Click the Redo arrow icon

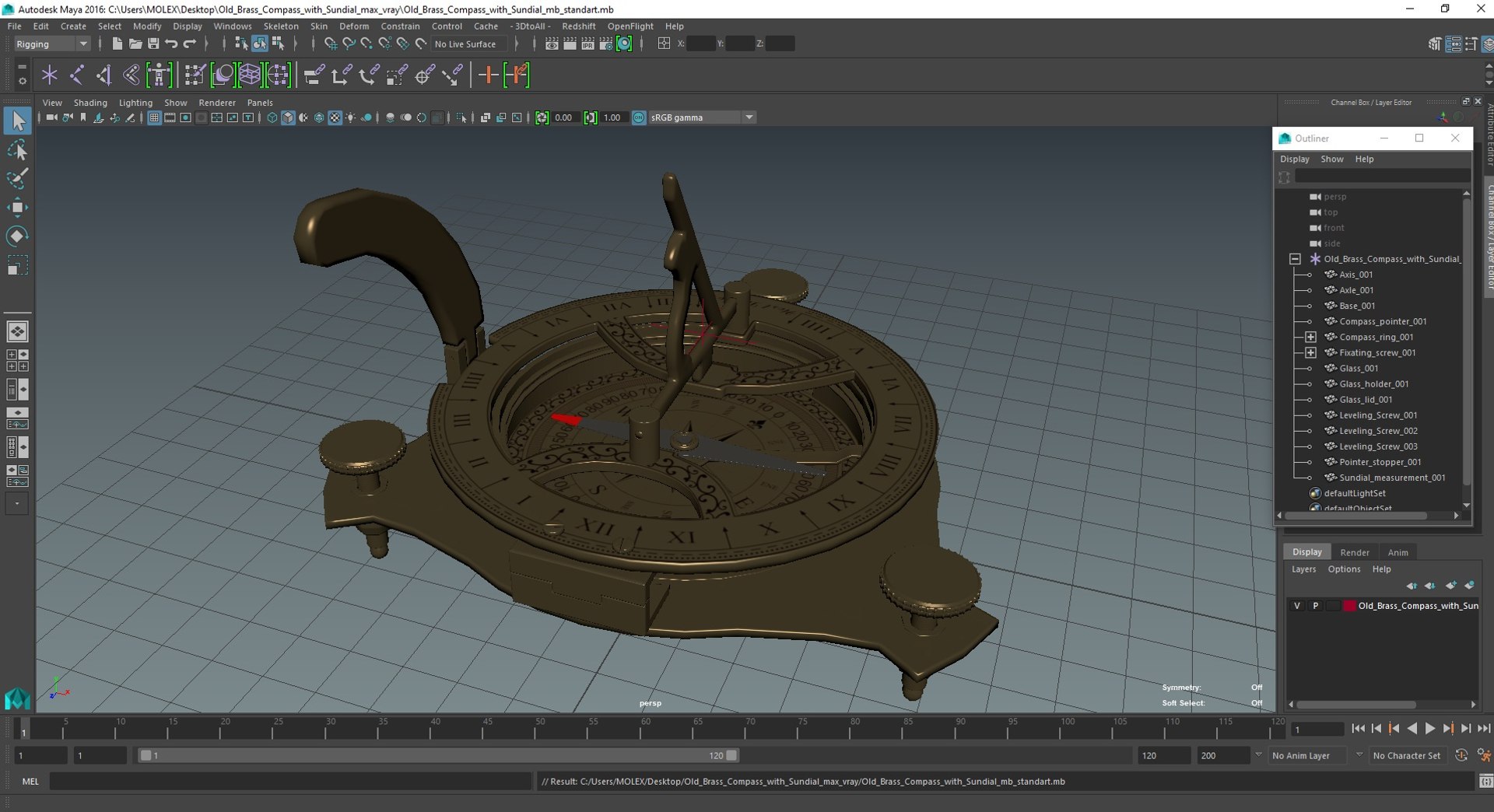pyautogui.click(x=190, y=44)
